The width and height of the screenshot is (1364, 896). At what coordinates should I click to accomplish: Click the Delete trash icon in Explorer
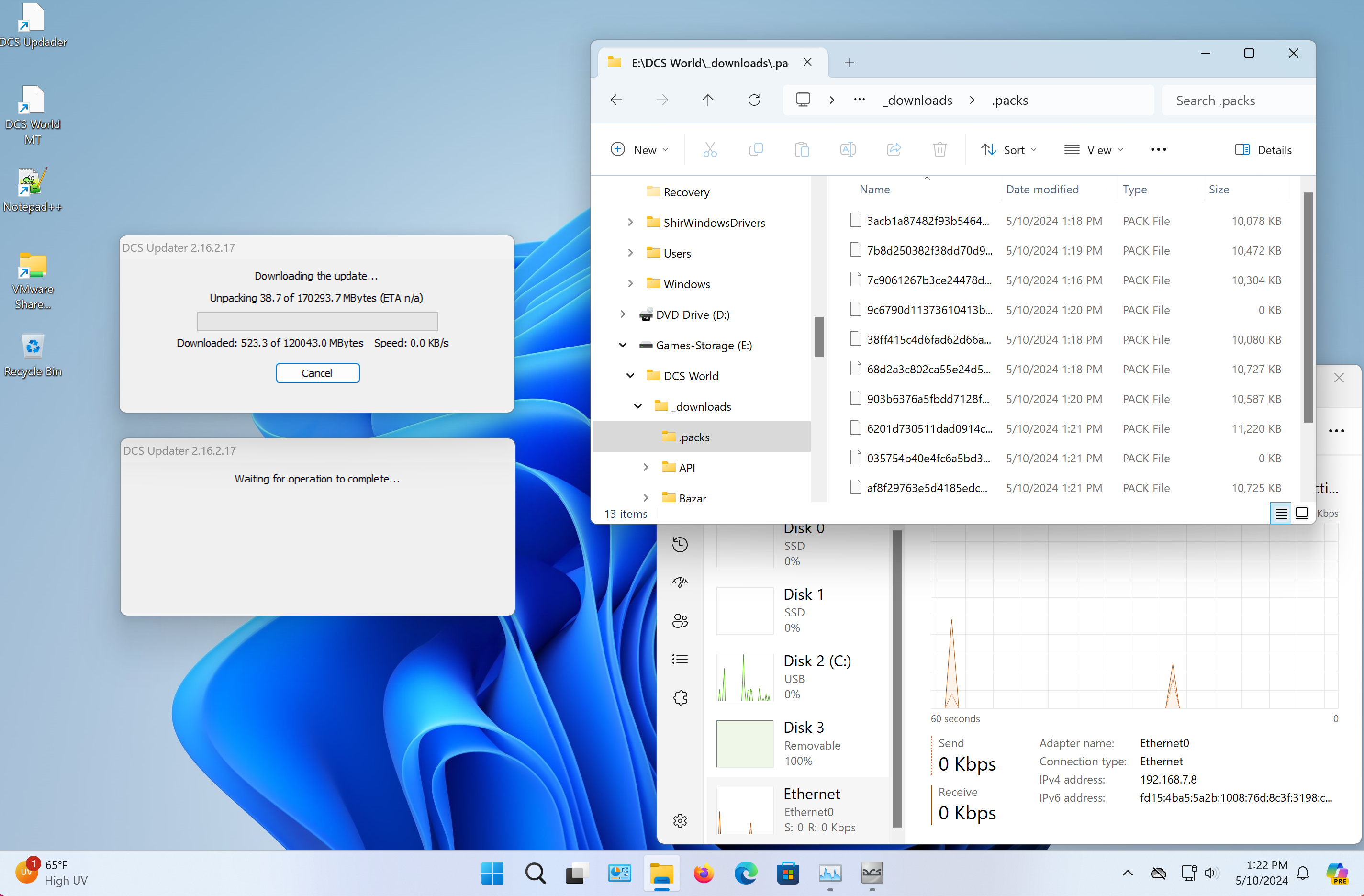click(x=940, y=150)
